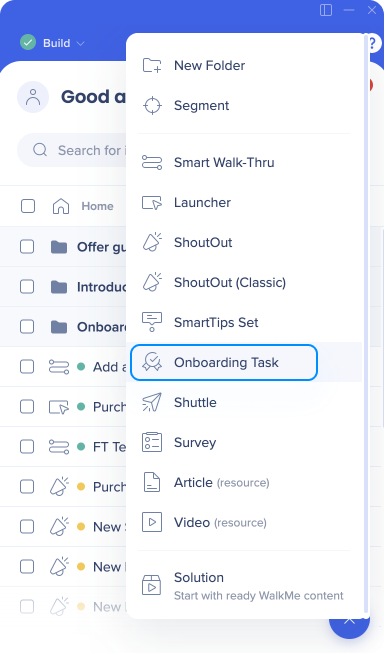Go to Home breadcrumb
This screenshot has height=655, width=385.
tap(97, 206)
